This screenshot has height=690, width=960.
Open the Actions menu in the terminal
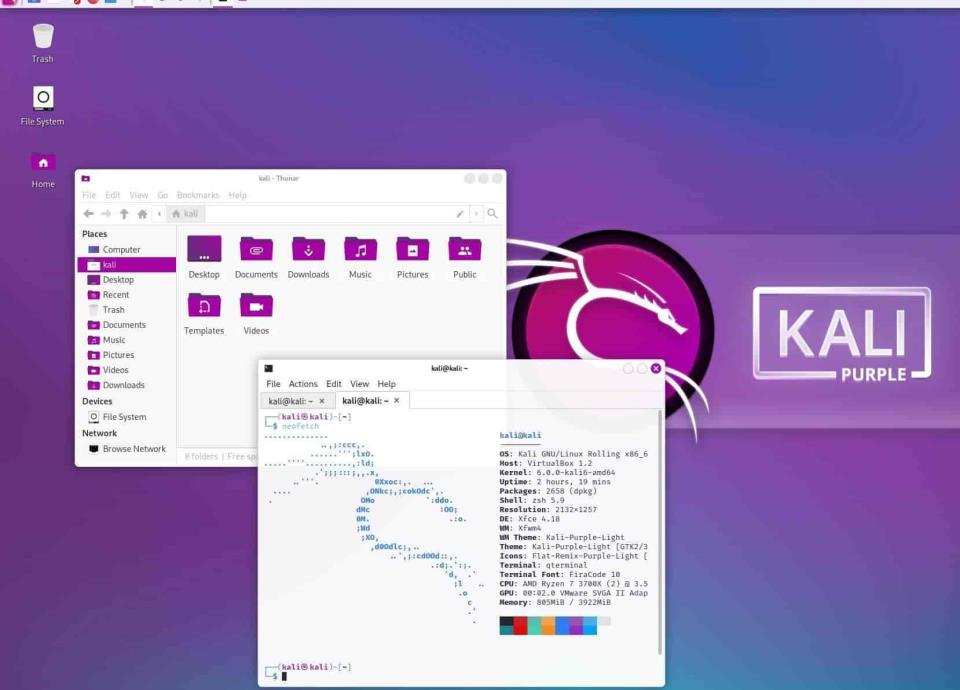[x=303, y=384]
